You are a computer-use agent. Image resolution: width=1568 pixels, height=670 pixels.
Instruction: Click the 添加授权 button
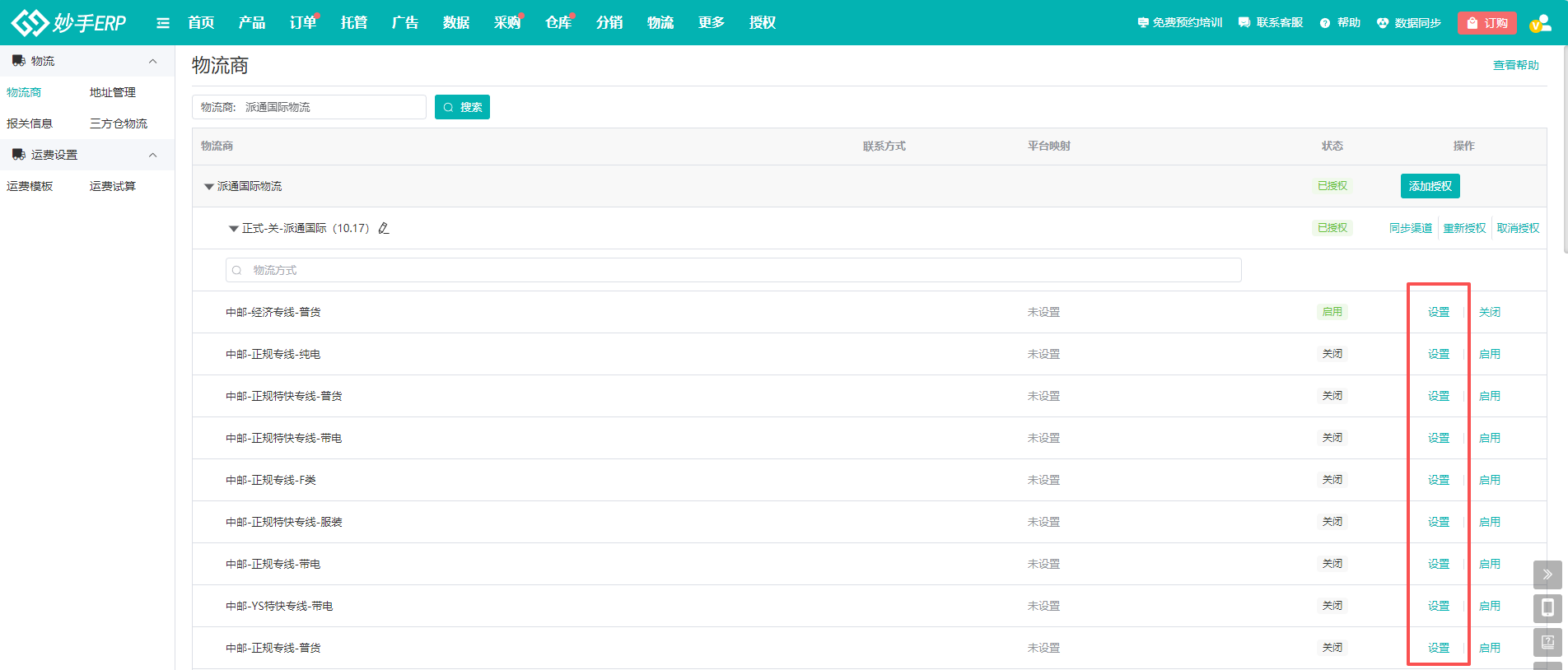click(x=1430, y=186)
